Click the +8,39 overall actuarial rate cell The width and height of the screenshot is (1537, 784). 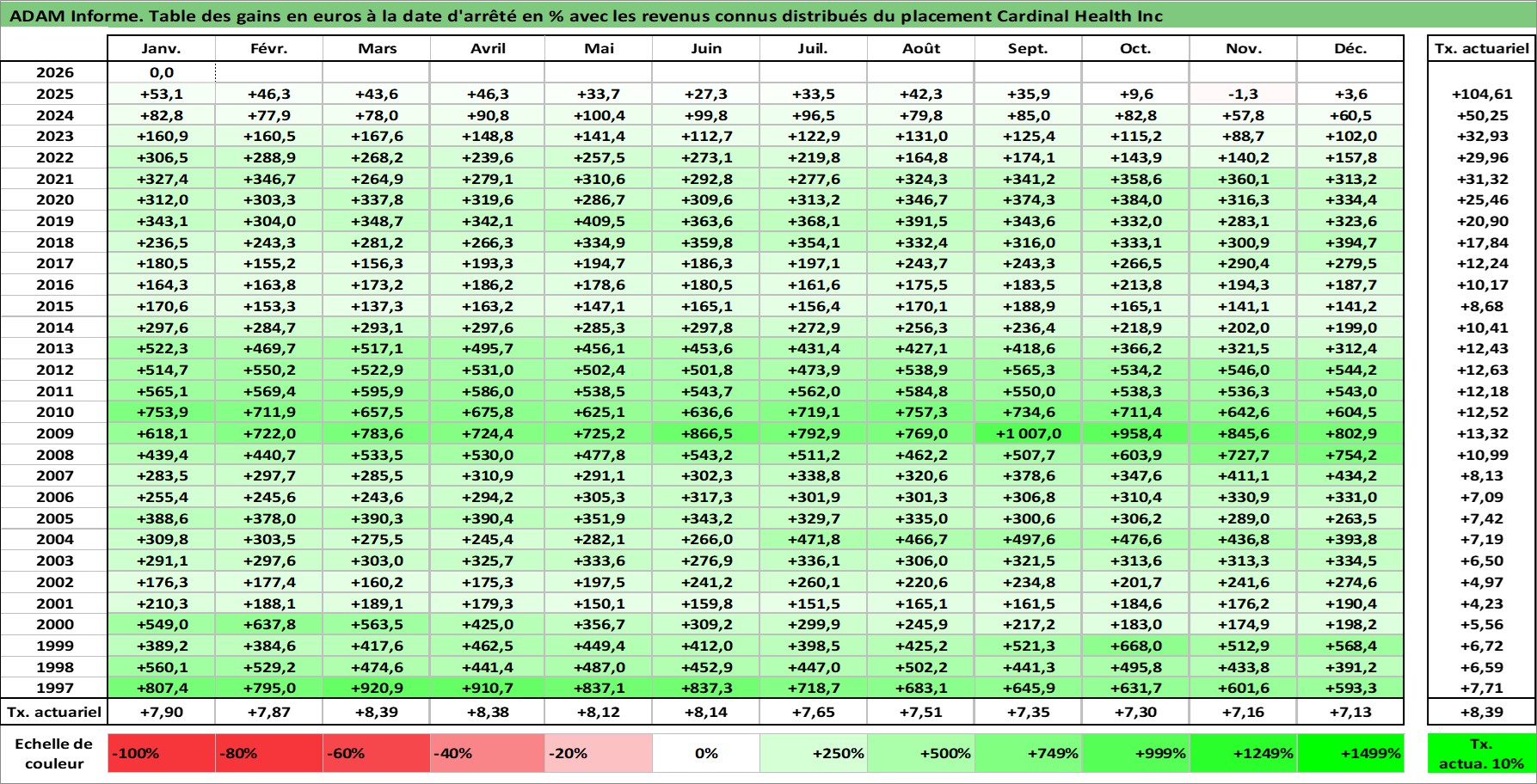click(x=1481, y=712)
